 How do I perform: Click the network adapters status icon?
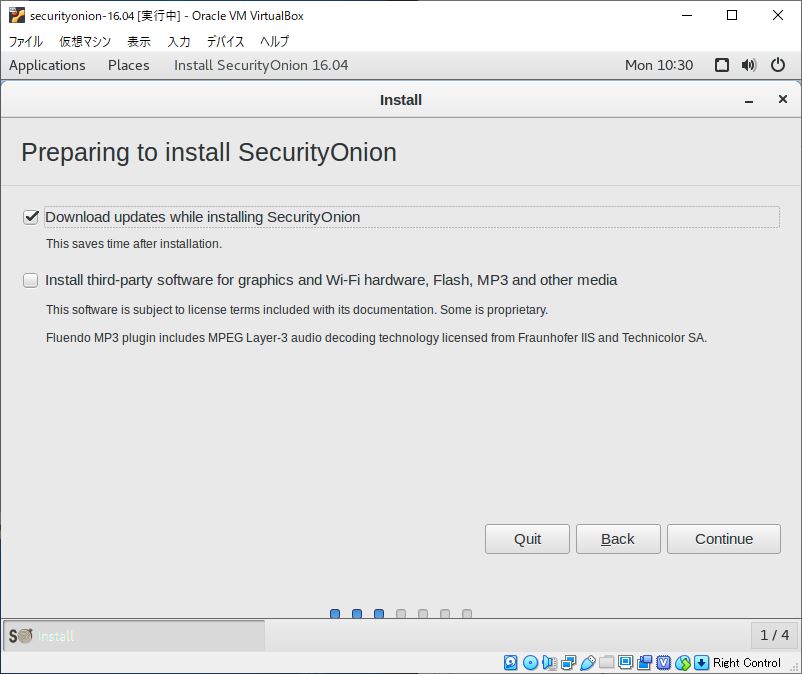coord(568,663)
